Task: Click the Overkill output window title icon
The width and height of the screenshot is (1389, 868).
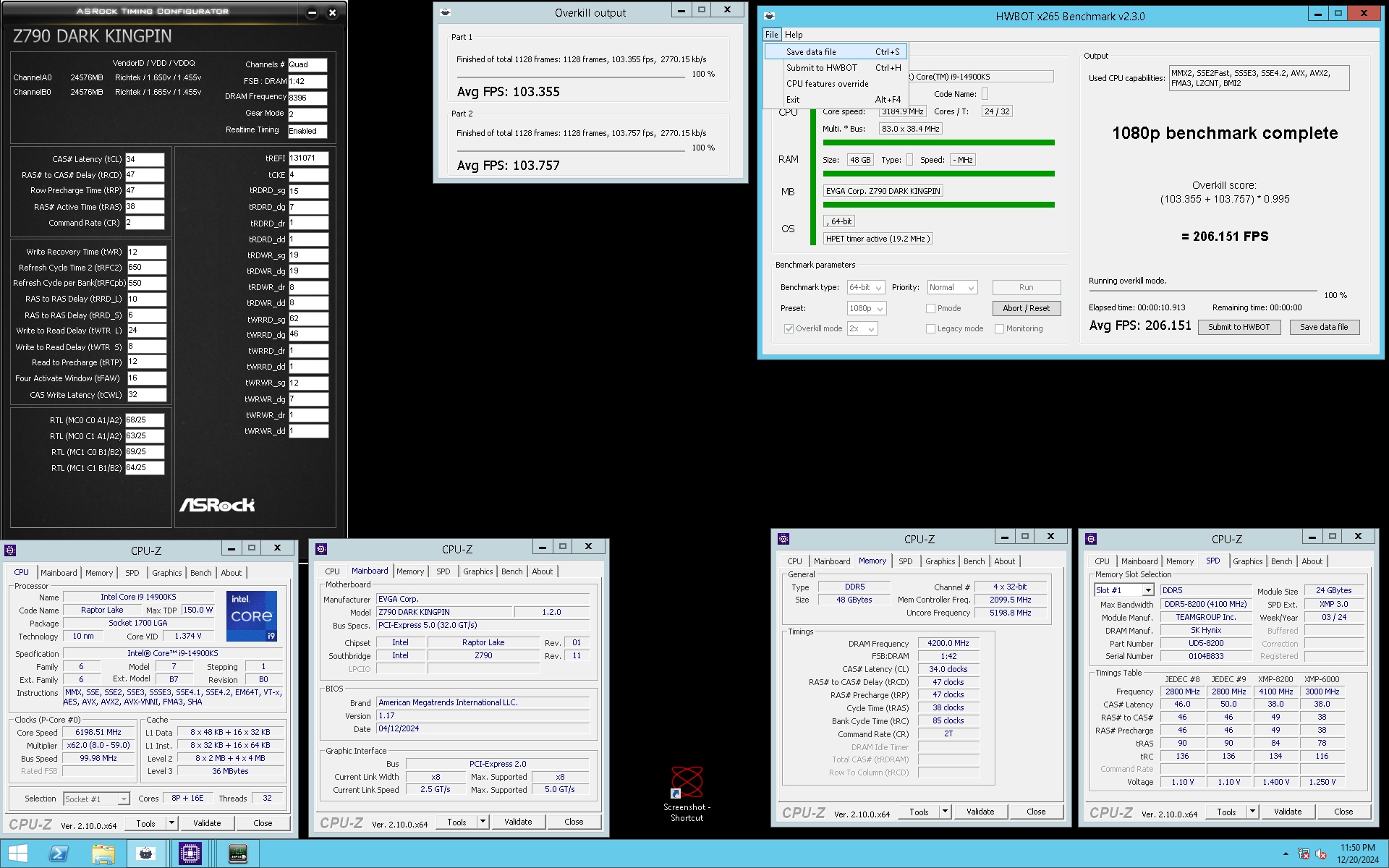Action: pyautogui.click(x=445, y=12)
